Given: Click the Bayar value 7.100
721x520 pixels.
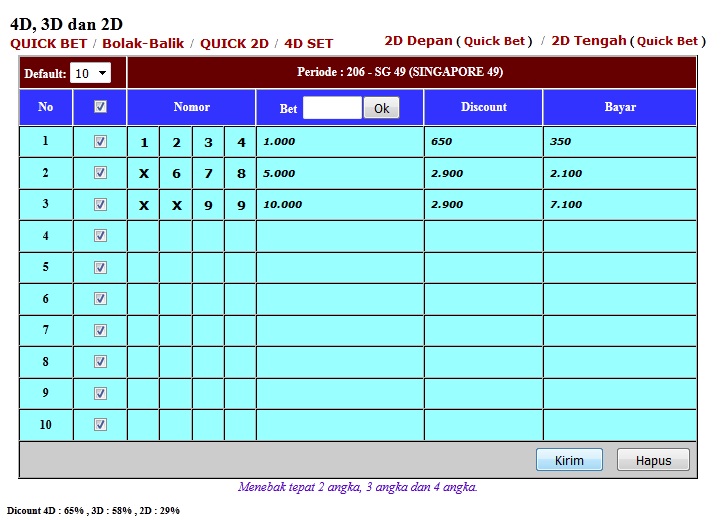Looking at the screenshot, I should [x=566, y=205].
